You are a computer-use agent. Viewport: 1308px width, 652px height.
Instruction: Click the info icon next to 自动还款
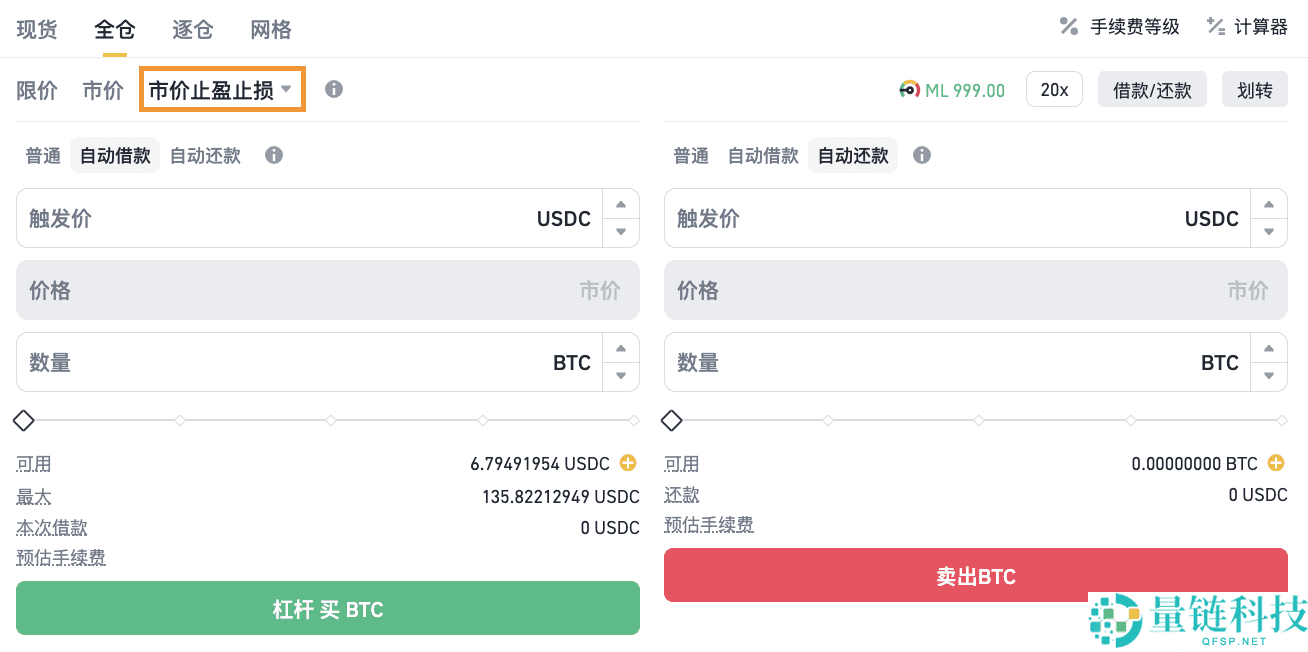pos(921,155)
